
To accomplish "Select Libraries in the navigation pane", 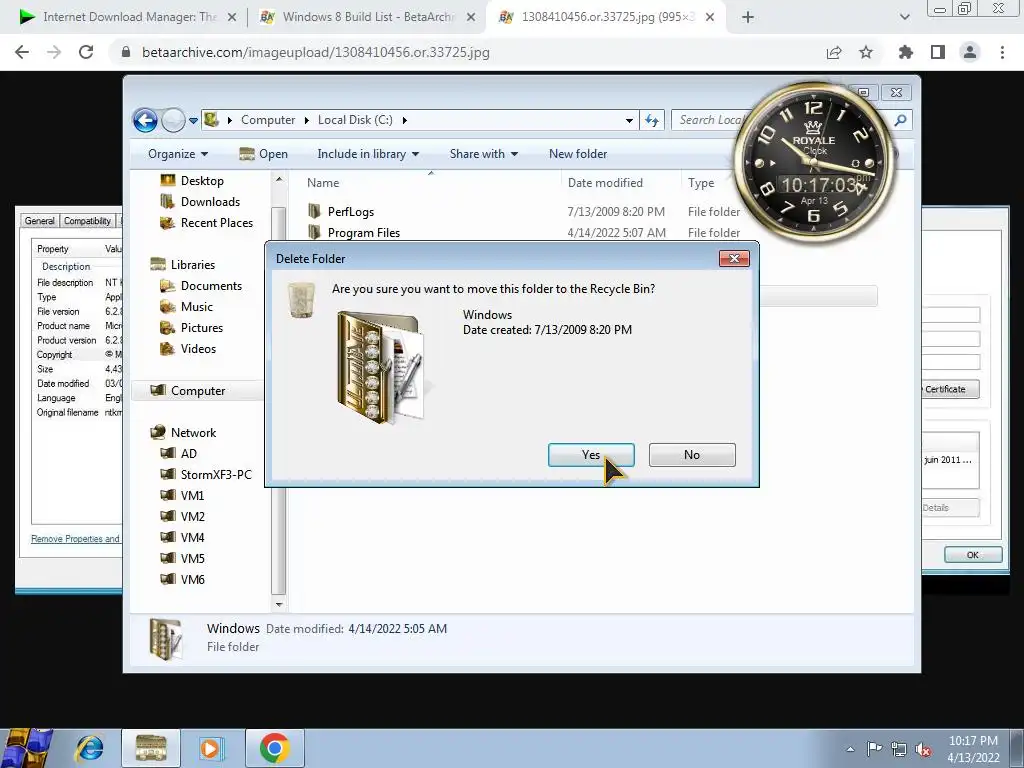I will point(193,264).
